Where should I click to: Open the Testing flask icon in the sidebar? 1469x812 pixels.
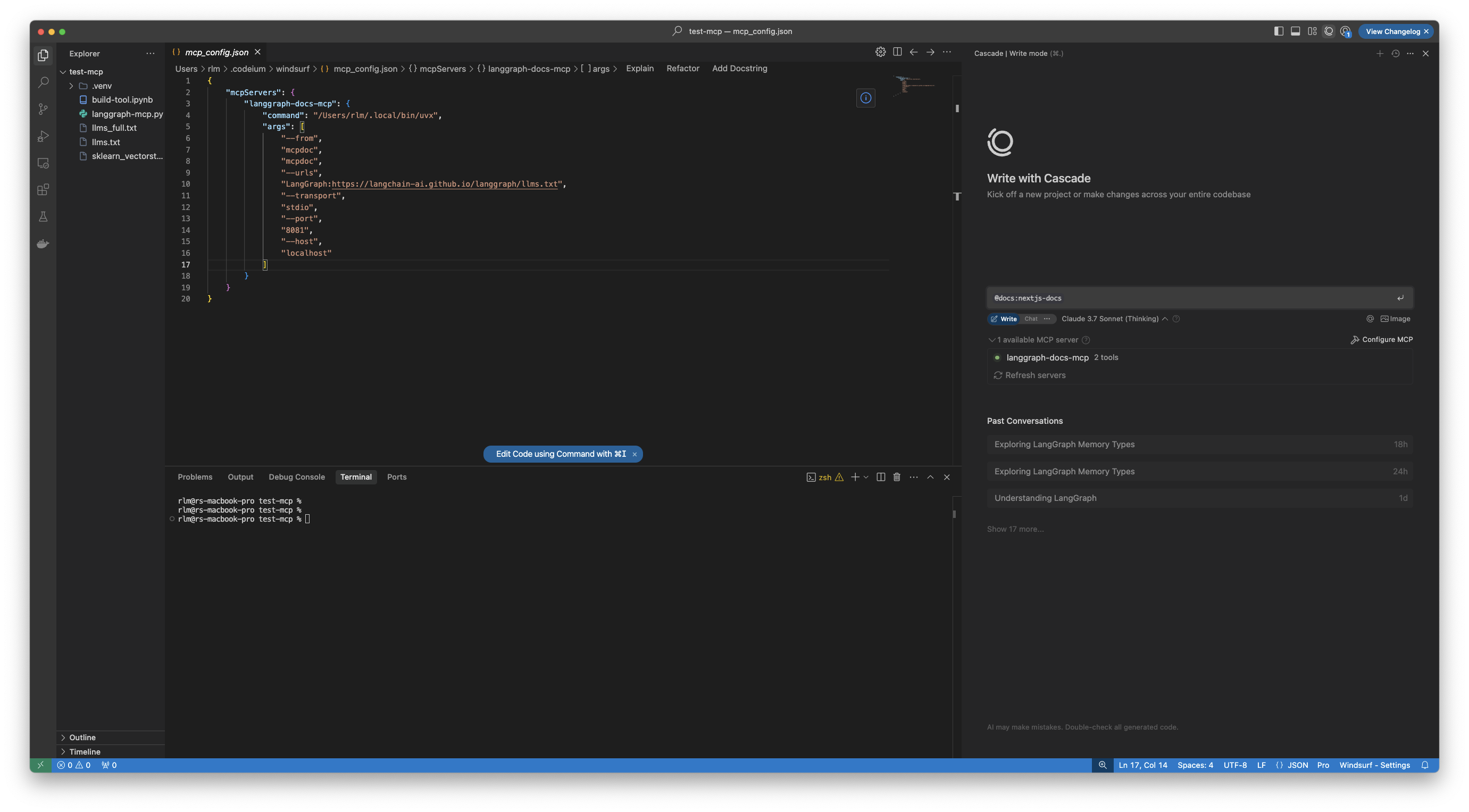[x=43, y=216]
